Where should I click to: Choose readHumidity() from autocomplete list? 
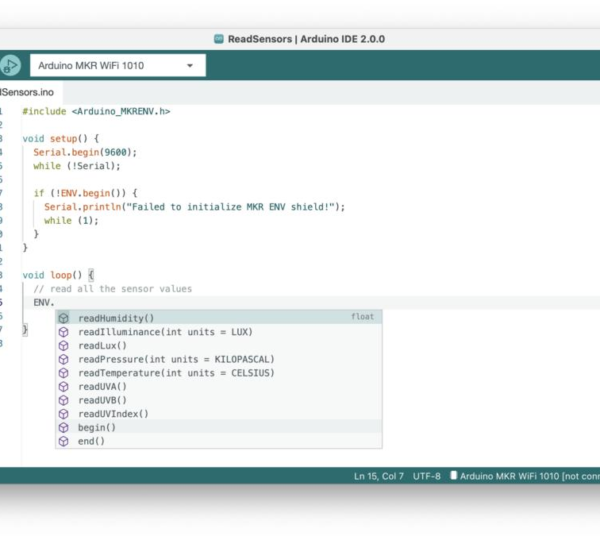click(x=219, y=318)
